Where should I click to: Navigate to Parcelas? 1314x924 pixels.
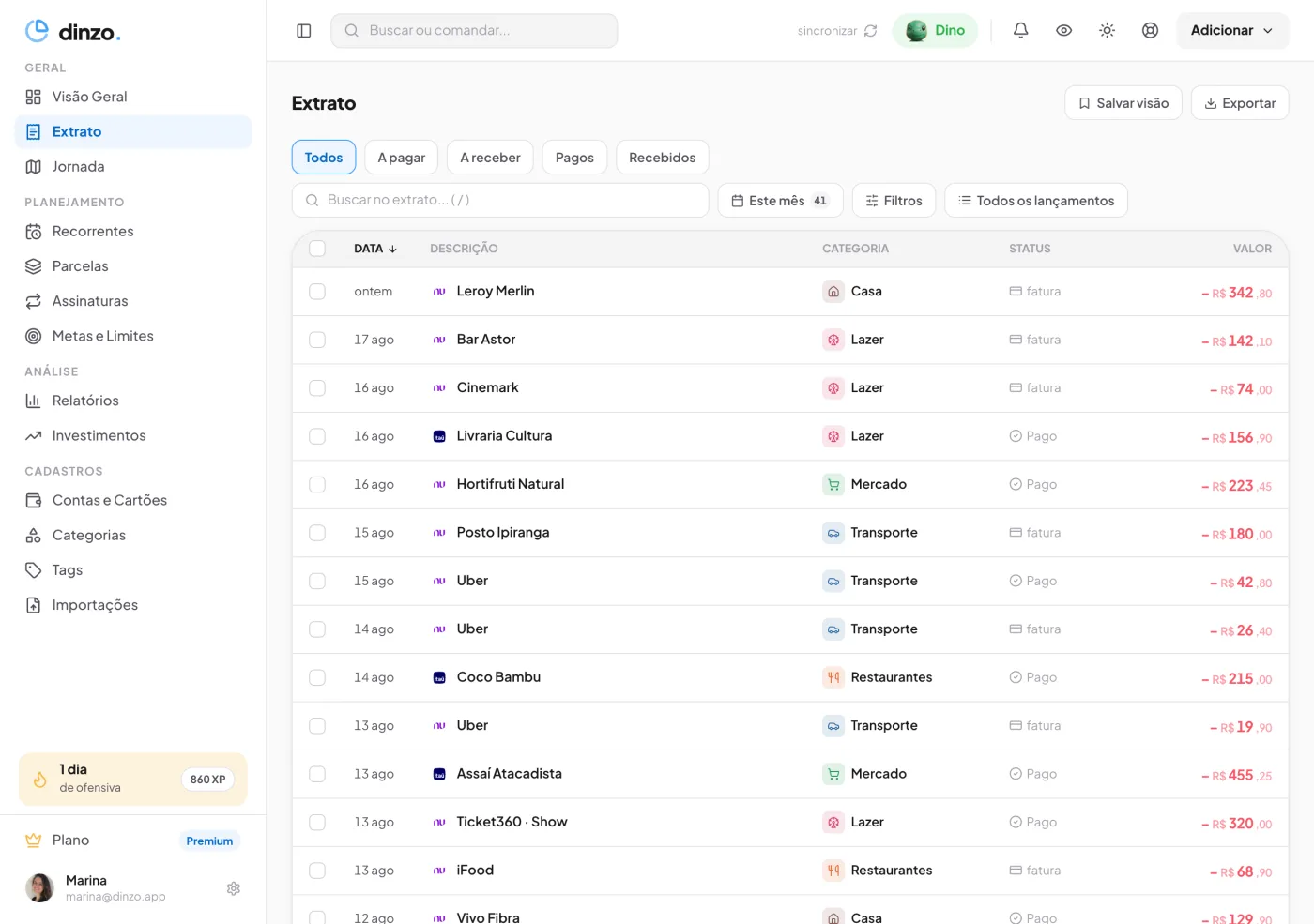pos(133,266)
